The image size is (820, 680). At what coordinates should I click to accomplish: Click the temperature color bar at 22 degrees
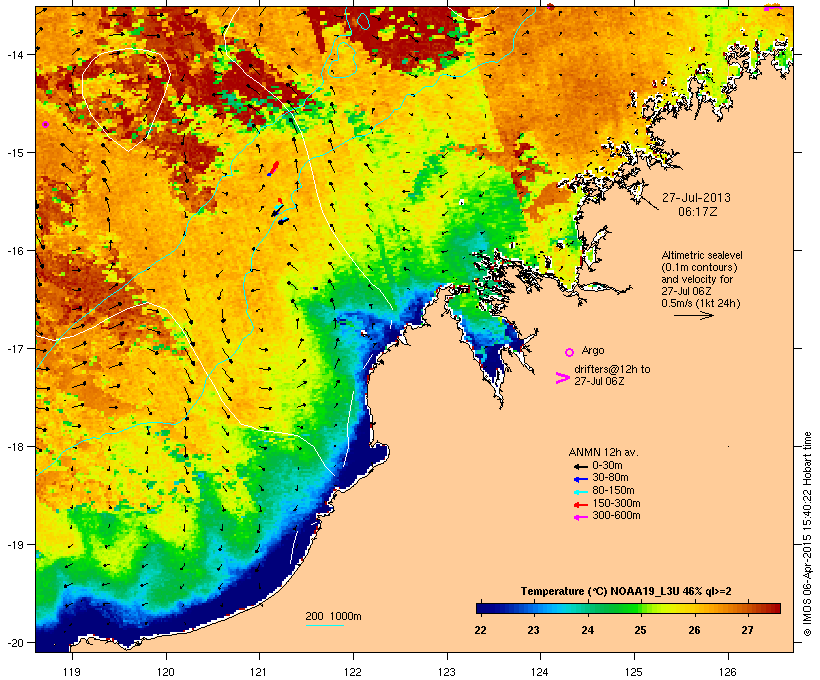pos(480,608)
